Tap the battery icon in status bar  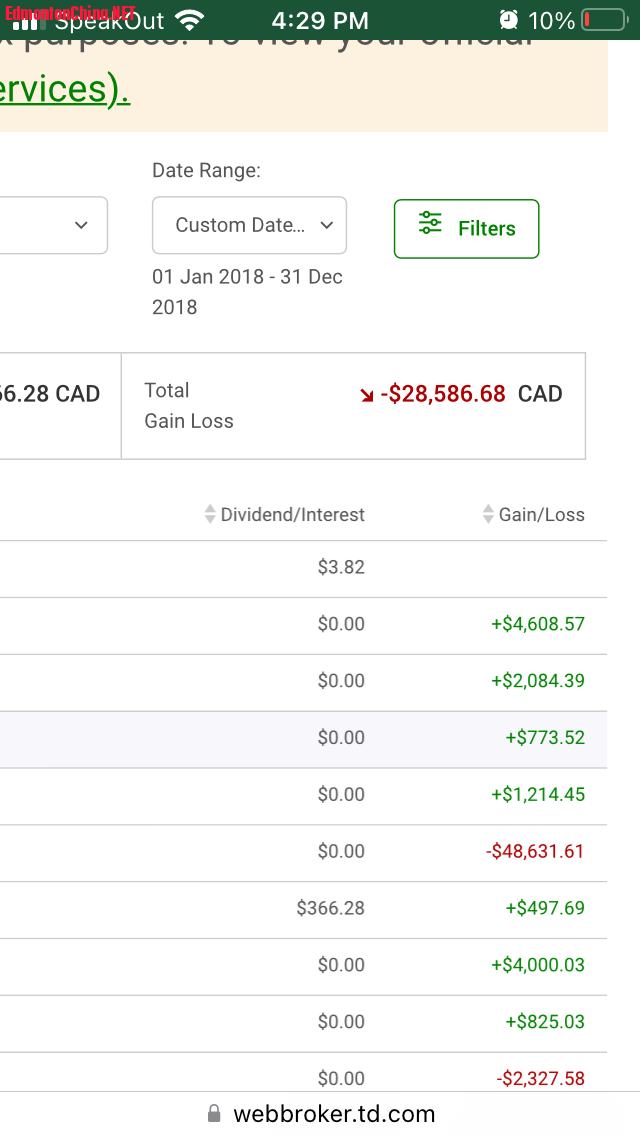(601, 20)
